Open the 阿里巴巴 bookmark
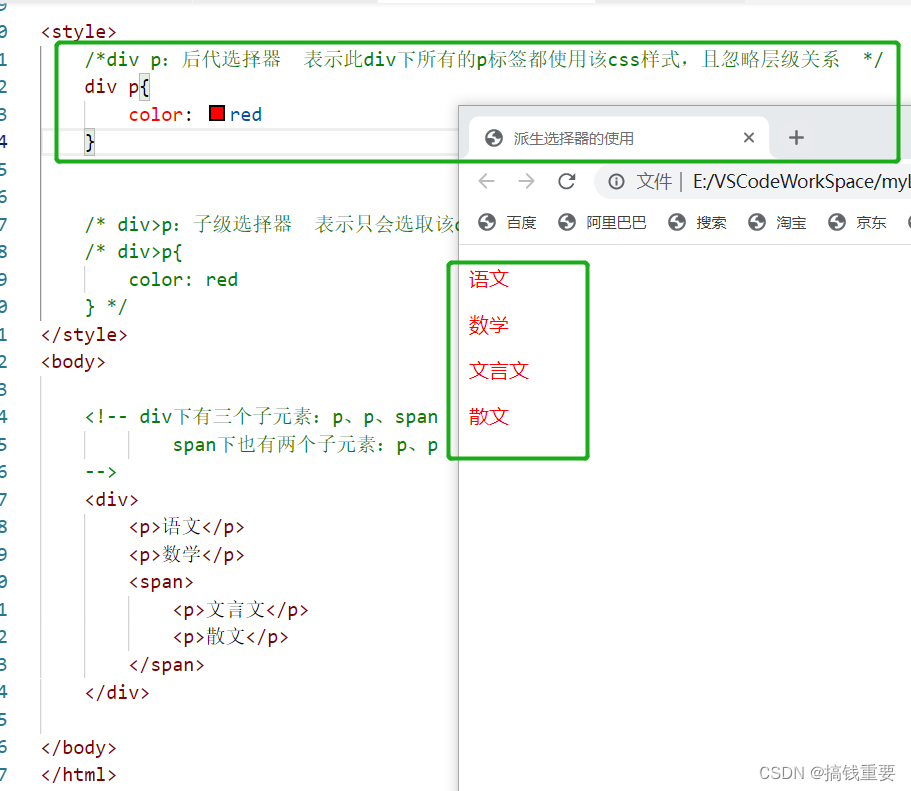 602,222
